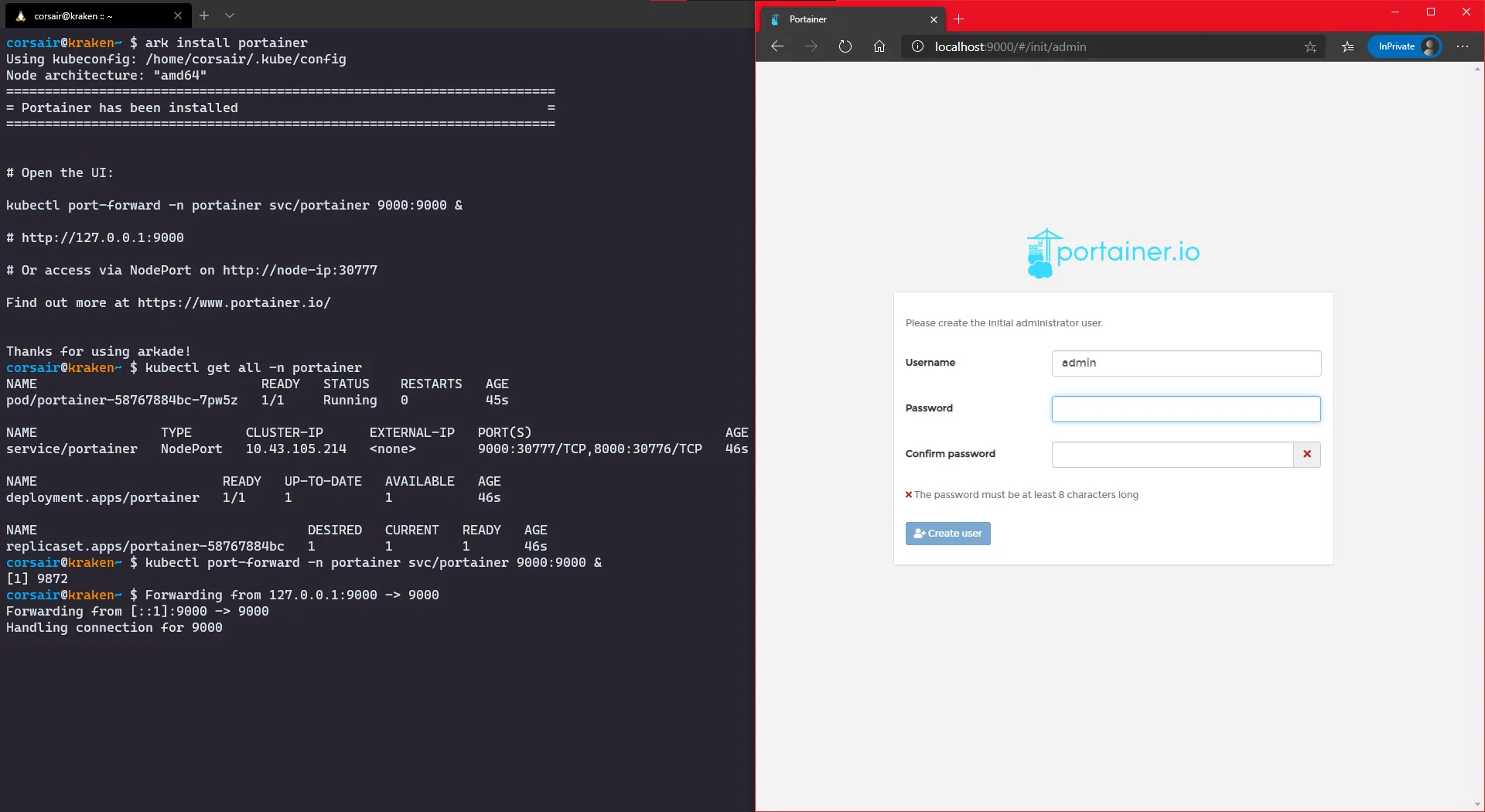Go to the browser home page

(879, 46)
